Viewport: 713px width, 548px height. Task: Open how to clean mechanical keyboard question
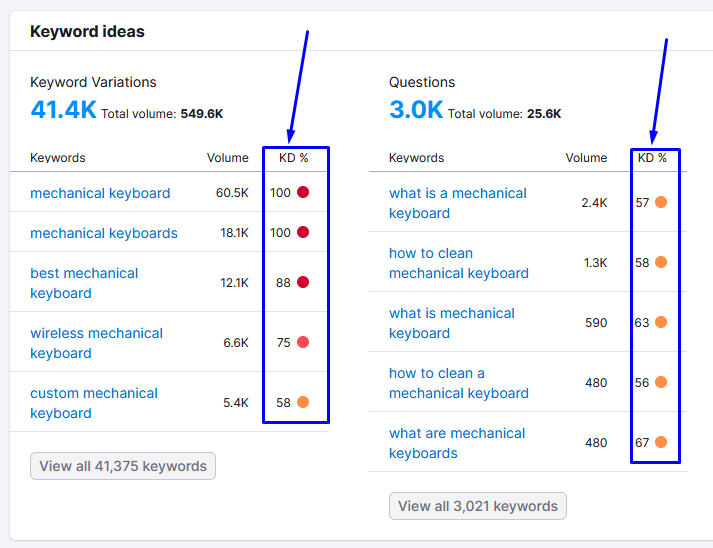point(459,263)
